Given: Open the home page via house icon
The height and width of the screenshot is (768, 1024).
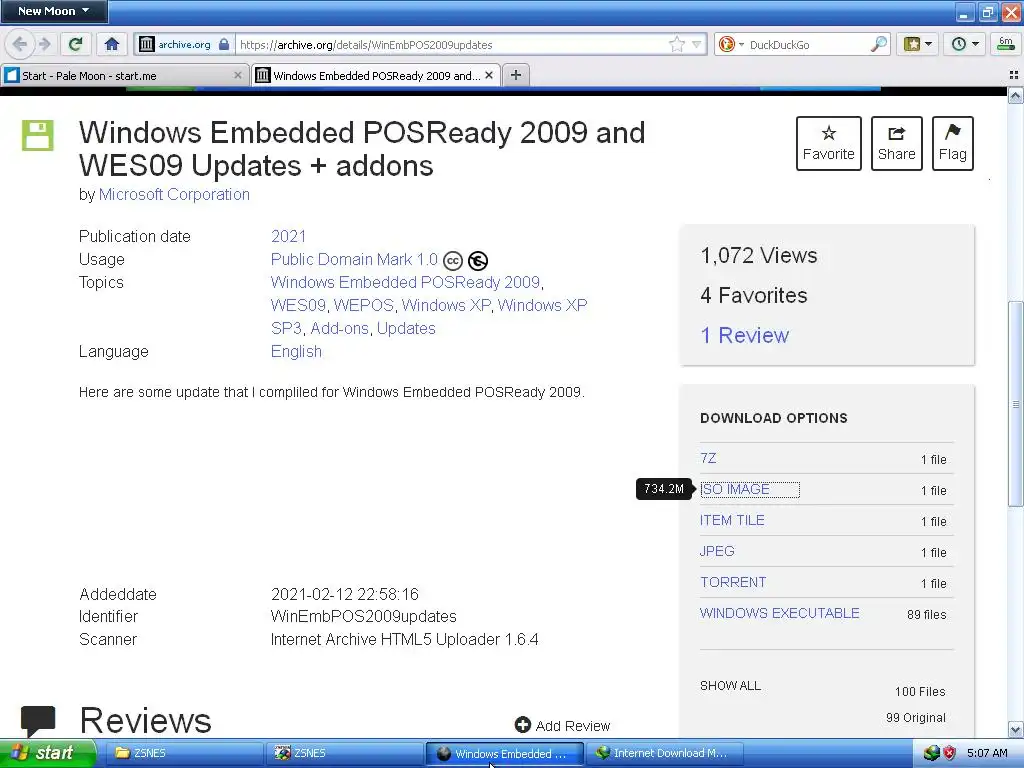Looking at the screenshot, I should click(x=112, y=44).
